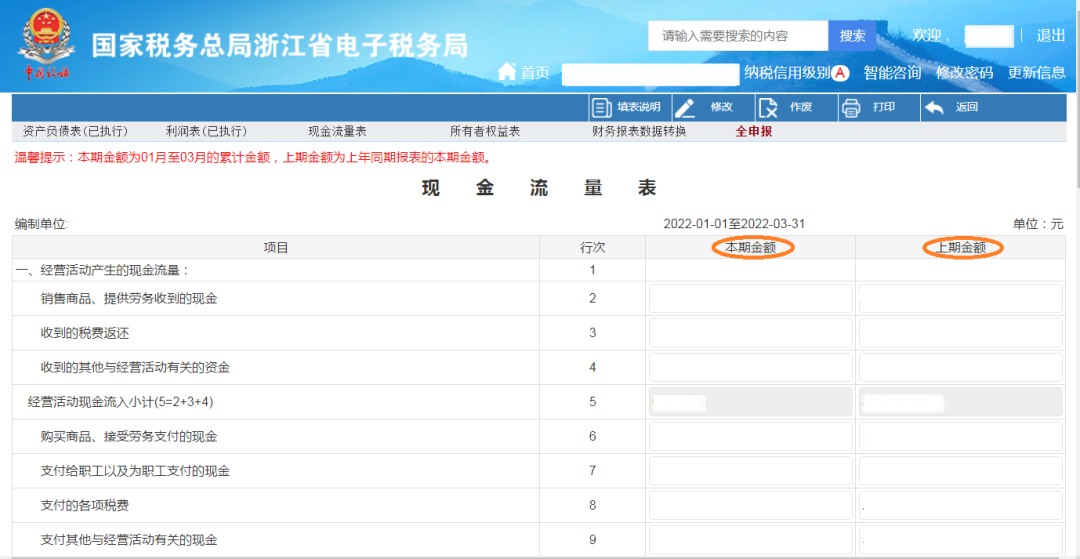1080x559 pixels.
Task: Click 本期金额 field for row 4
Action: pos(750,368)
